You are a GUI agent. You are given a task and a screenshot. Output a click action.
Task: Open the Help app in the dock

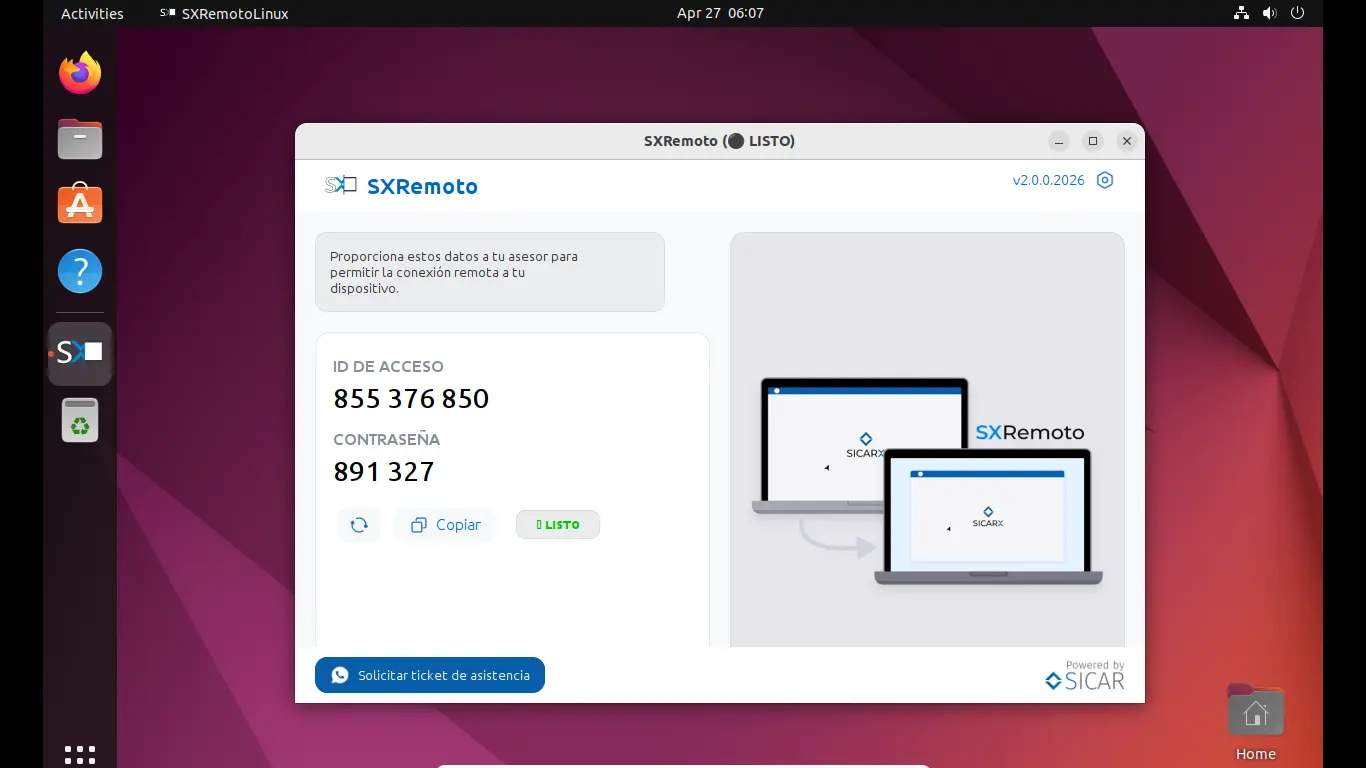(x=80, y=271)
